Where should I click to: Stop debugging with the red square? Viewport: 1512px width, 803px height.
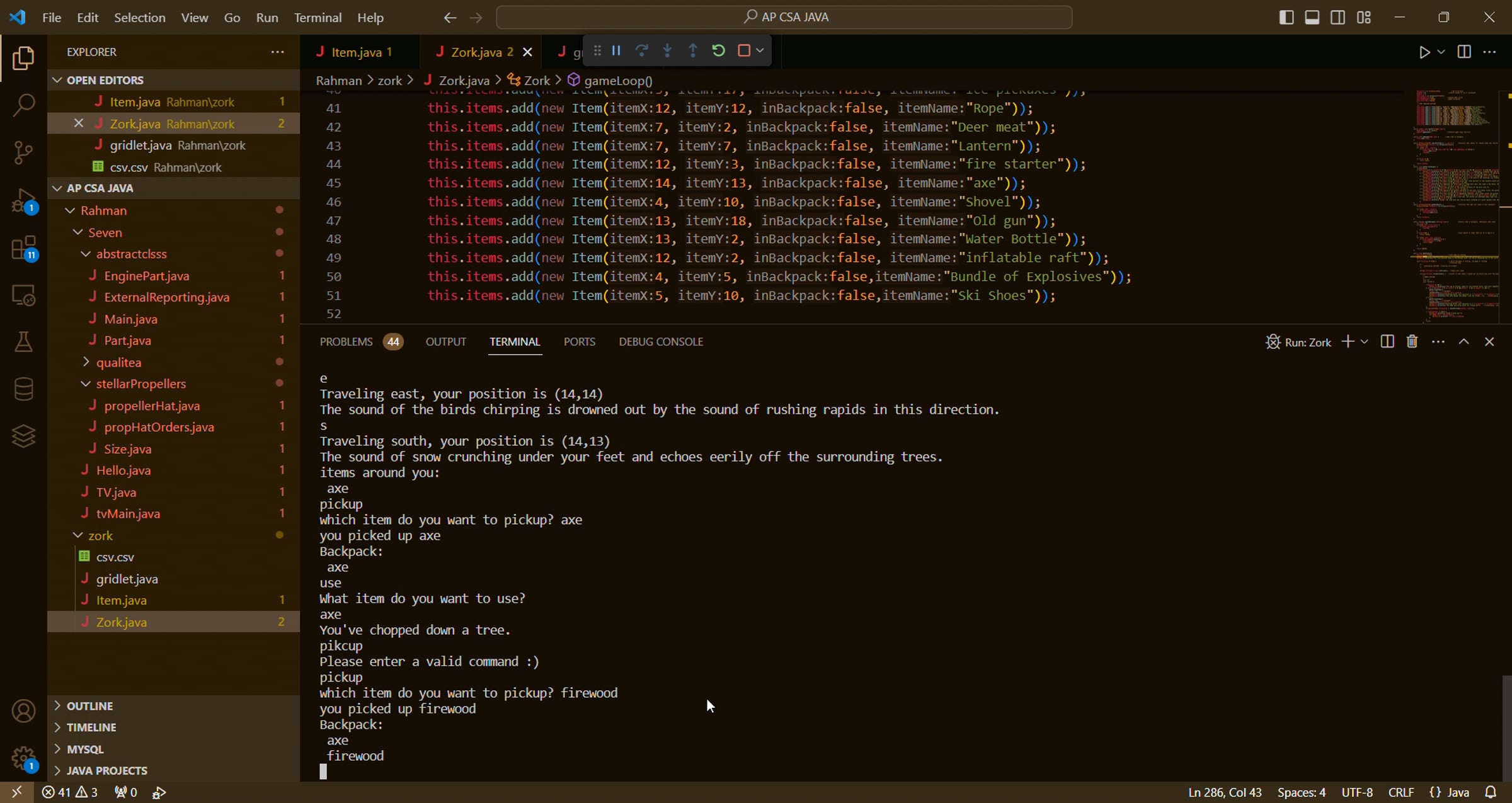pos(744,50)
